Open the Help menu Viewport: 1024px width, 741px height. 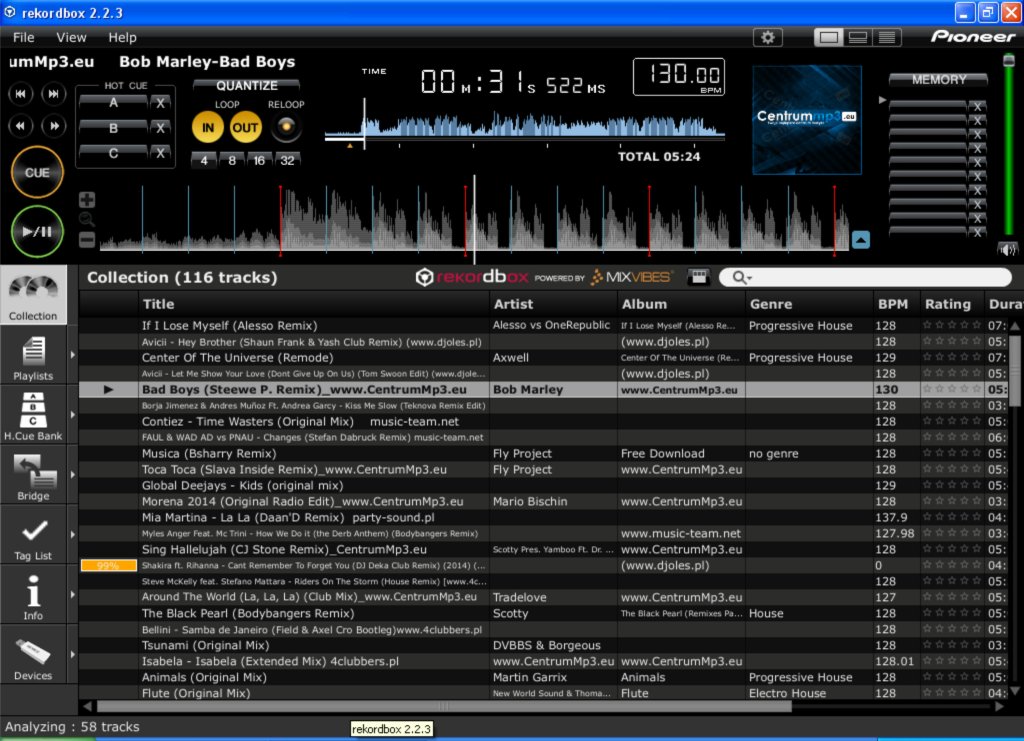122,37
